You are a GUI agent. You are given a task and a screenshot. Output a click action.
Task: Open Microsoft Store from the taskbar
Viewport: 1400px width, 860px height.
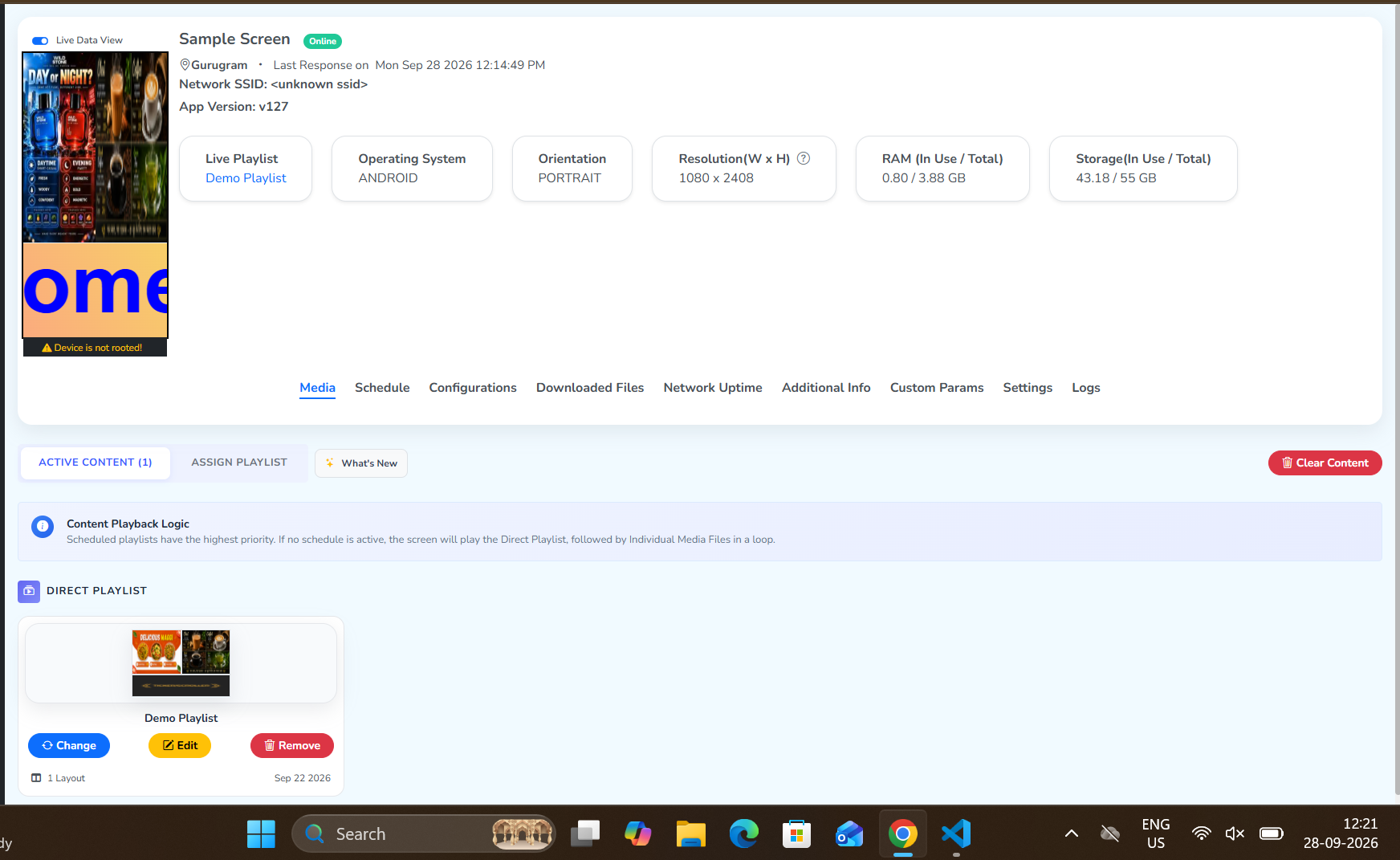click(x=796, y=834)
